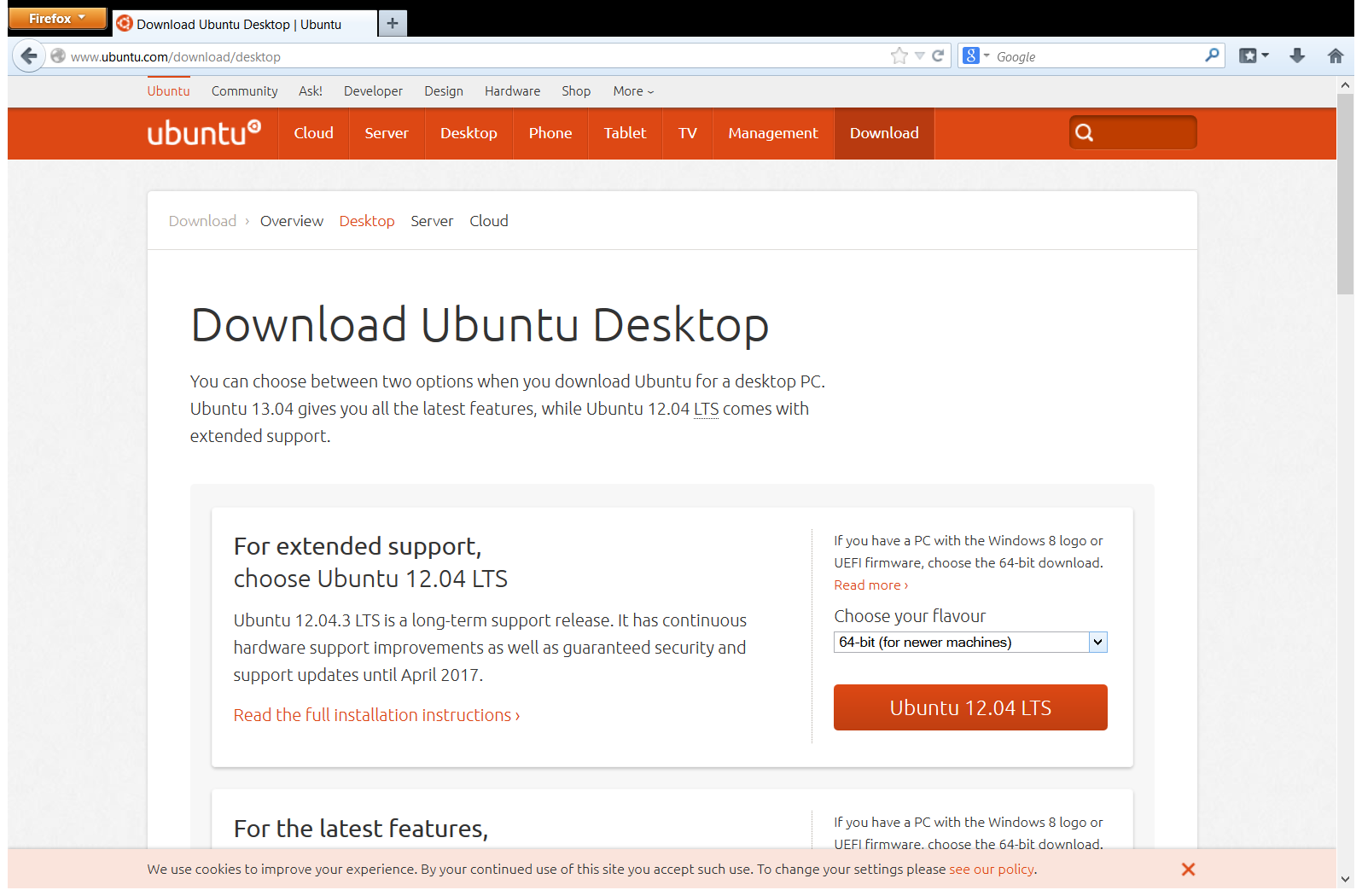Viewport: 1362px width, 896px height.
Task: Open the see our policy link
Action: click(x=992, y=869)
